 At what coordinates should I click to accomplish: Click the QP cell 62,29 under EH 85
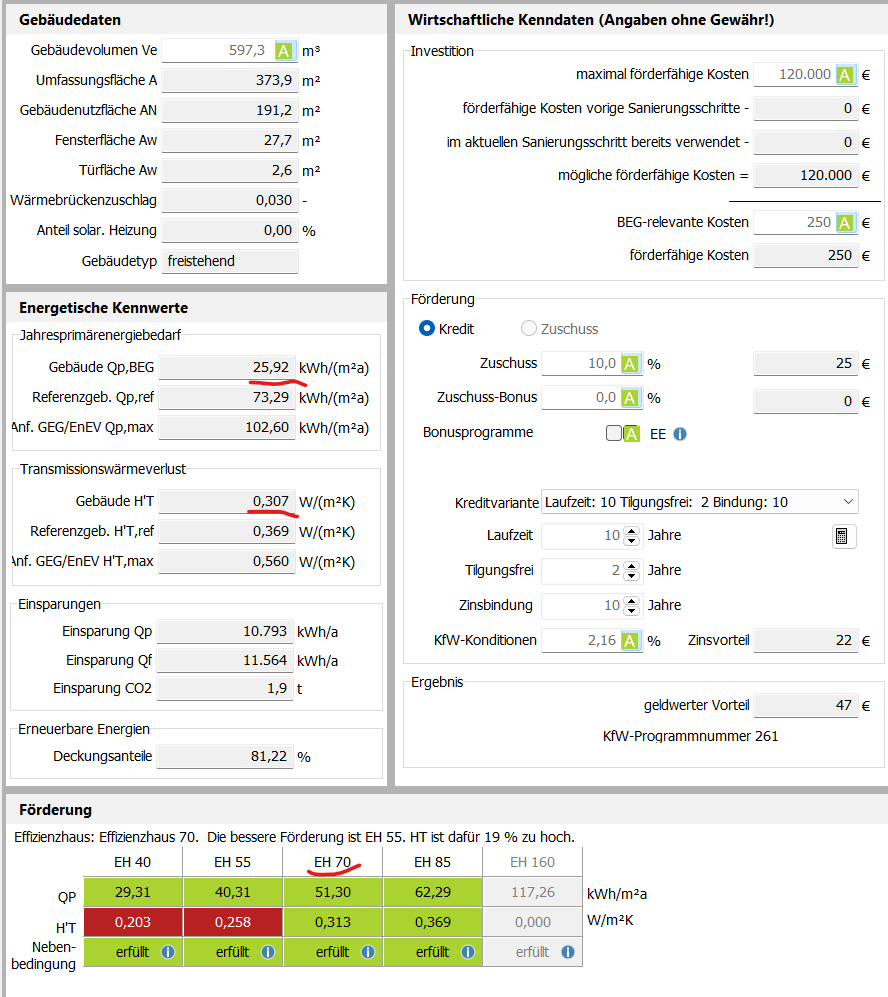tap(433, 892)
